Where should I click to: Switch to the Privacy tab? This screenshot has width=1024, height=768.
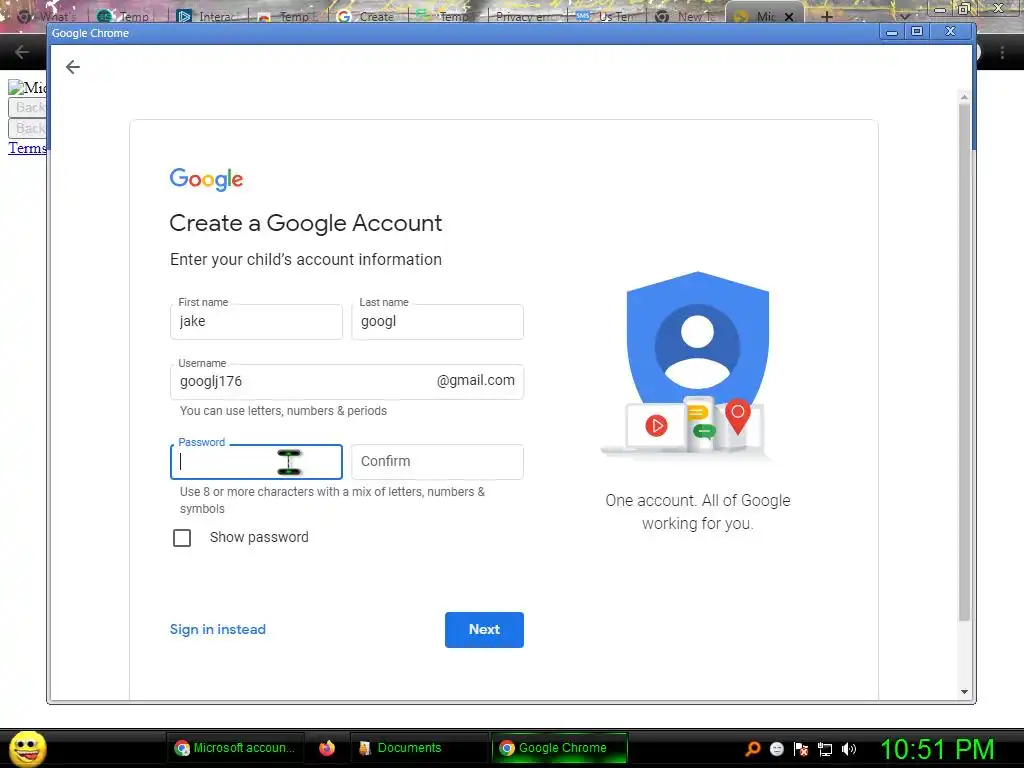coord(528,16)
